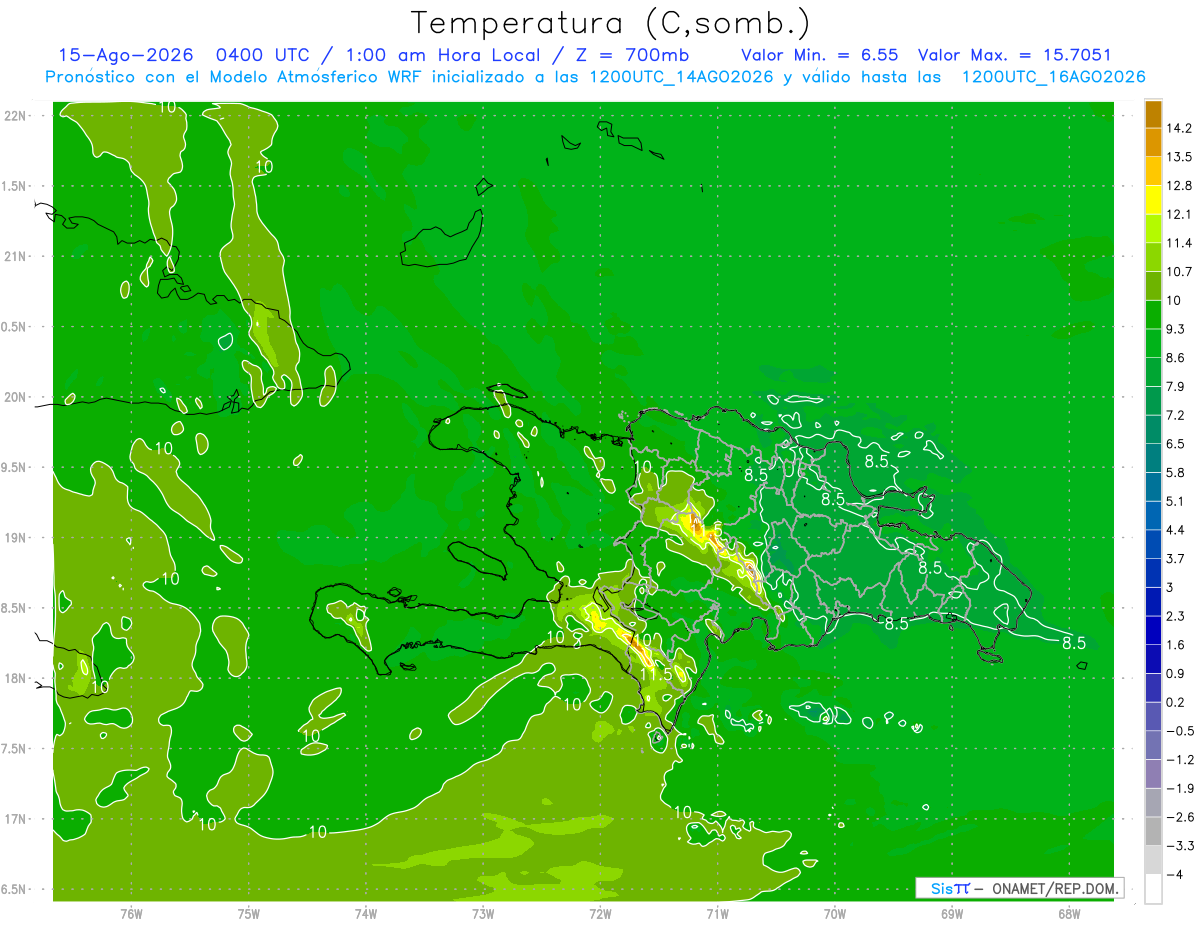Viewport: 1200px width, 927px height.
Task: Click the '19N' latitude axis label
Action: [15, 538]
